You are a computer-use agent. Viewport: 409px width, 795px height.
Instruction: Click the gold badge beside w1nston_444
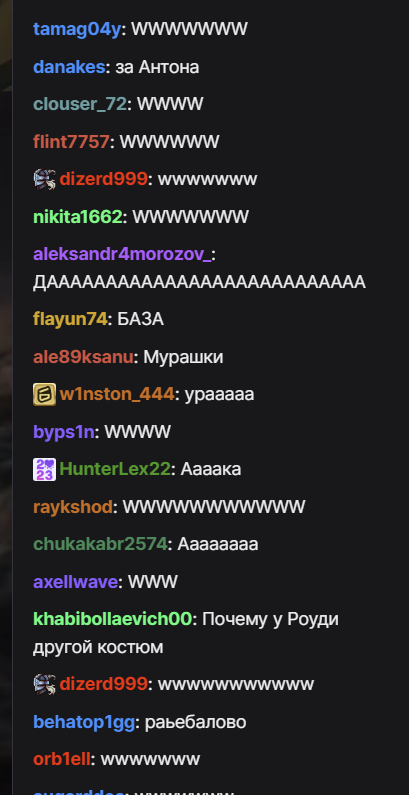coord(45,394)
